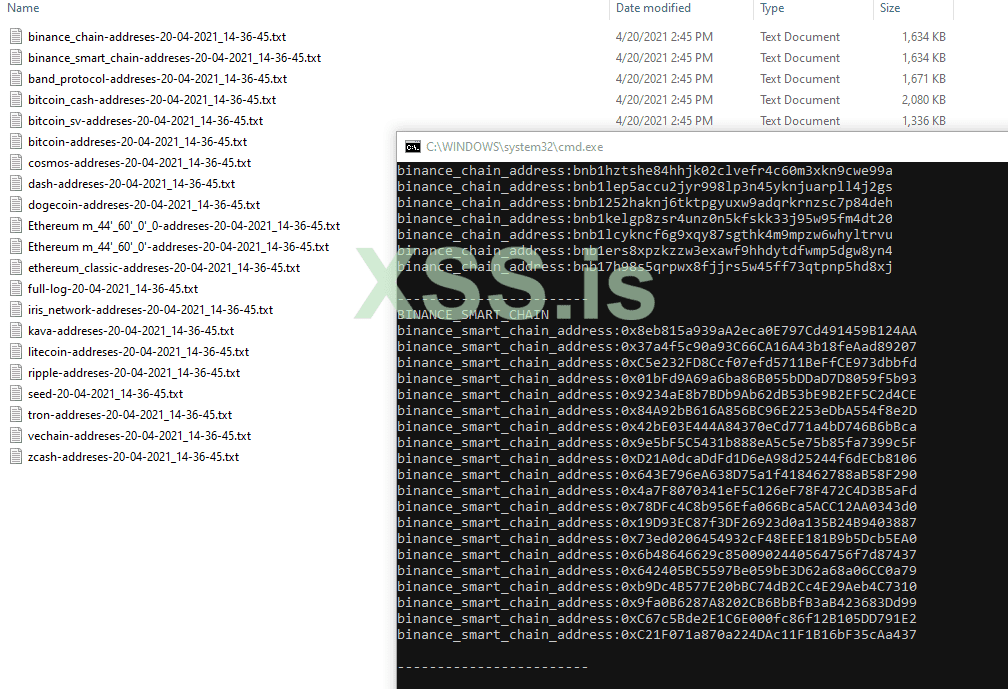Select dash-addreses-20-04-2021_14-36-45.txt file name

click(131, 184)
